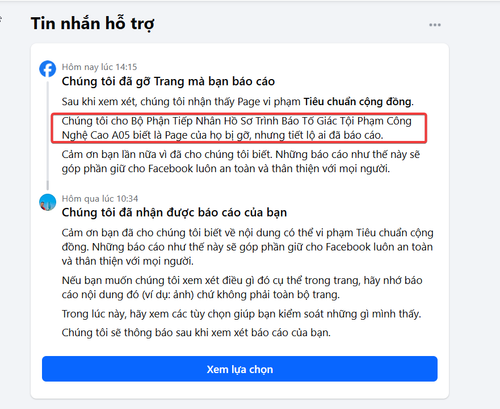Click the "Tin nhắn hỗ trợ" page title
Screen dimensions: 500x409
pyautogui.click(x=93, y=24)
